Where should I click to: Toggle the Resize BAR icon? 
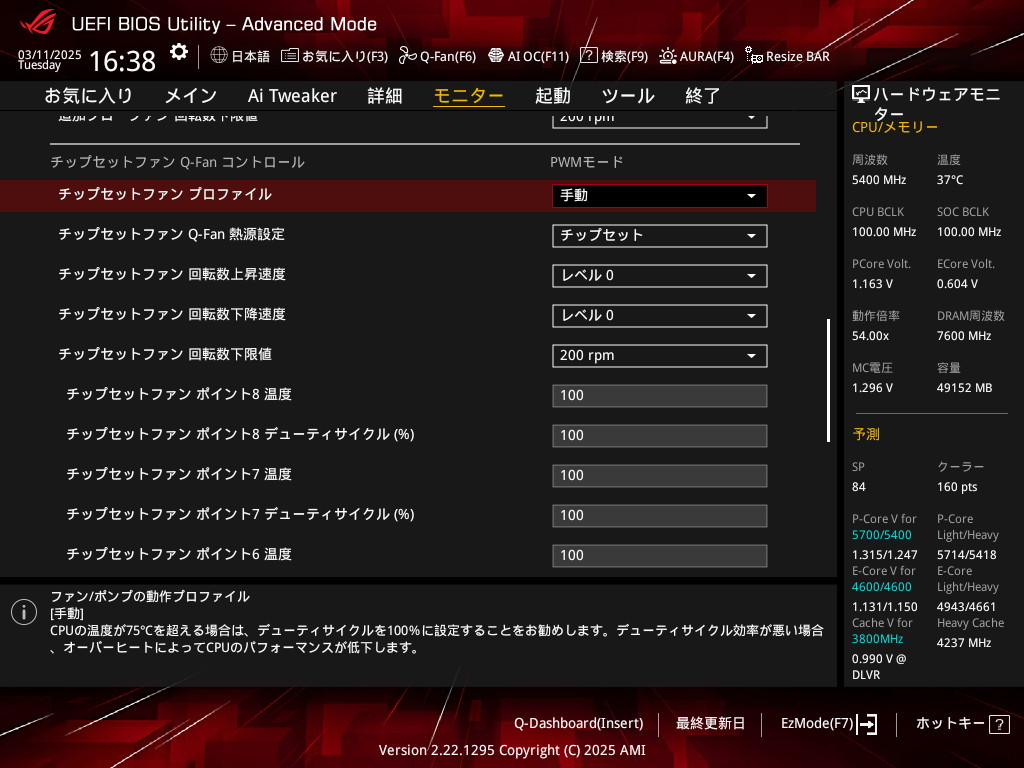pyautogui.click(x=754, y=56)
